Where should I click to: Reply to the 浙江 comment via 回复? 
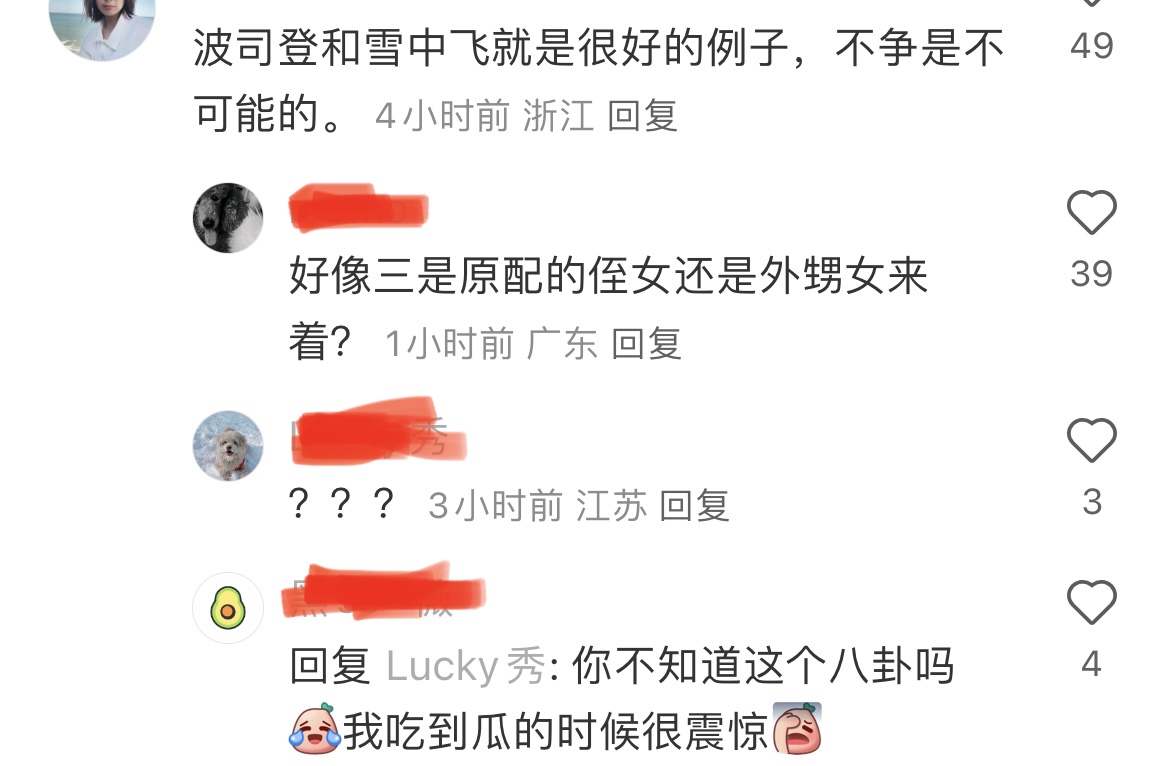(x=642, y=116)
